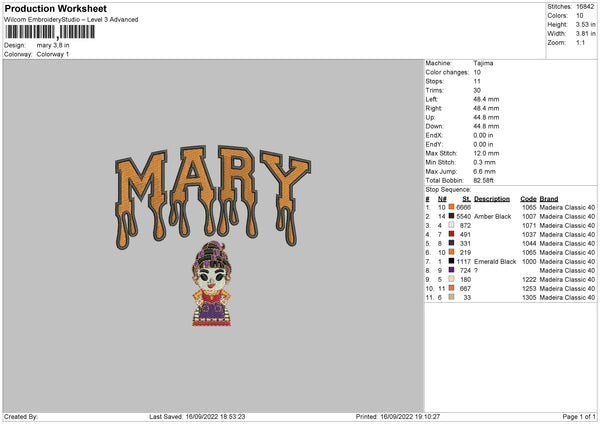Select the embroidered doll figure
Viewport: 600px width, 424px height.
tap(212, 284)
